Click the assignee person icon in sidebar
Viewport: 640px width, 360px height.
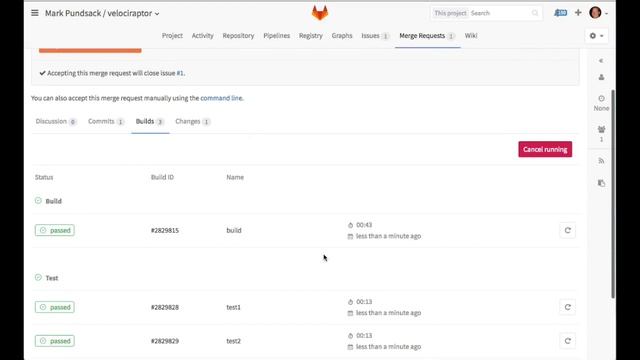click(x=601, y=77)
